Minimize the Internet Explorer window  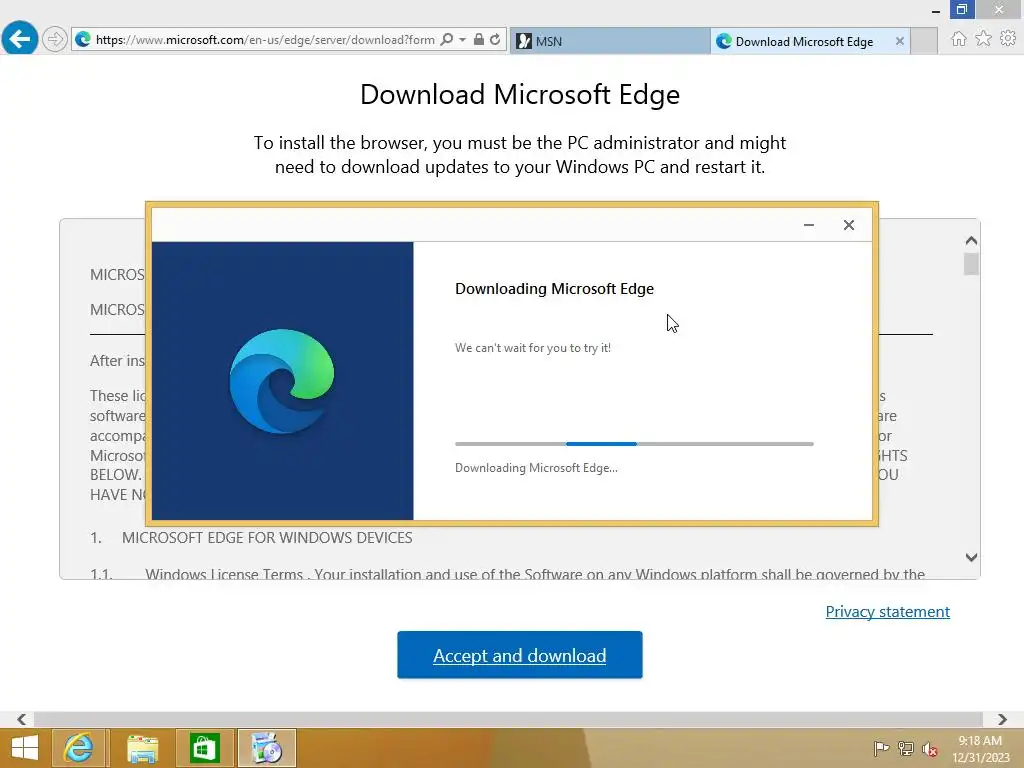click(935, 10)
